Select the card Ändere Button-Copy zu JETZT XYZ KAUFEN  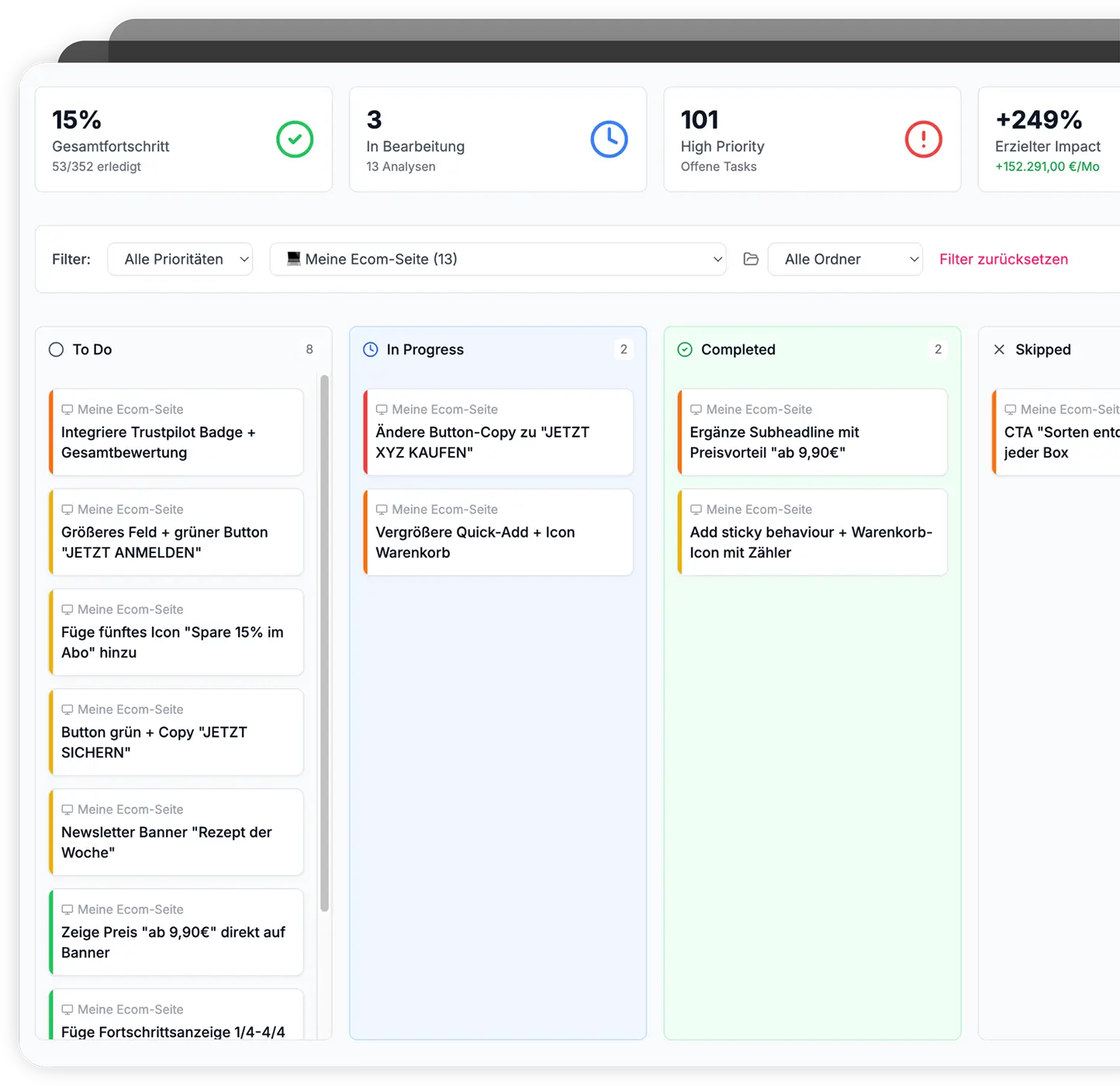click(x=497, y=432)
